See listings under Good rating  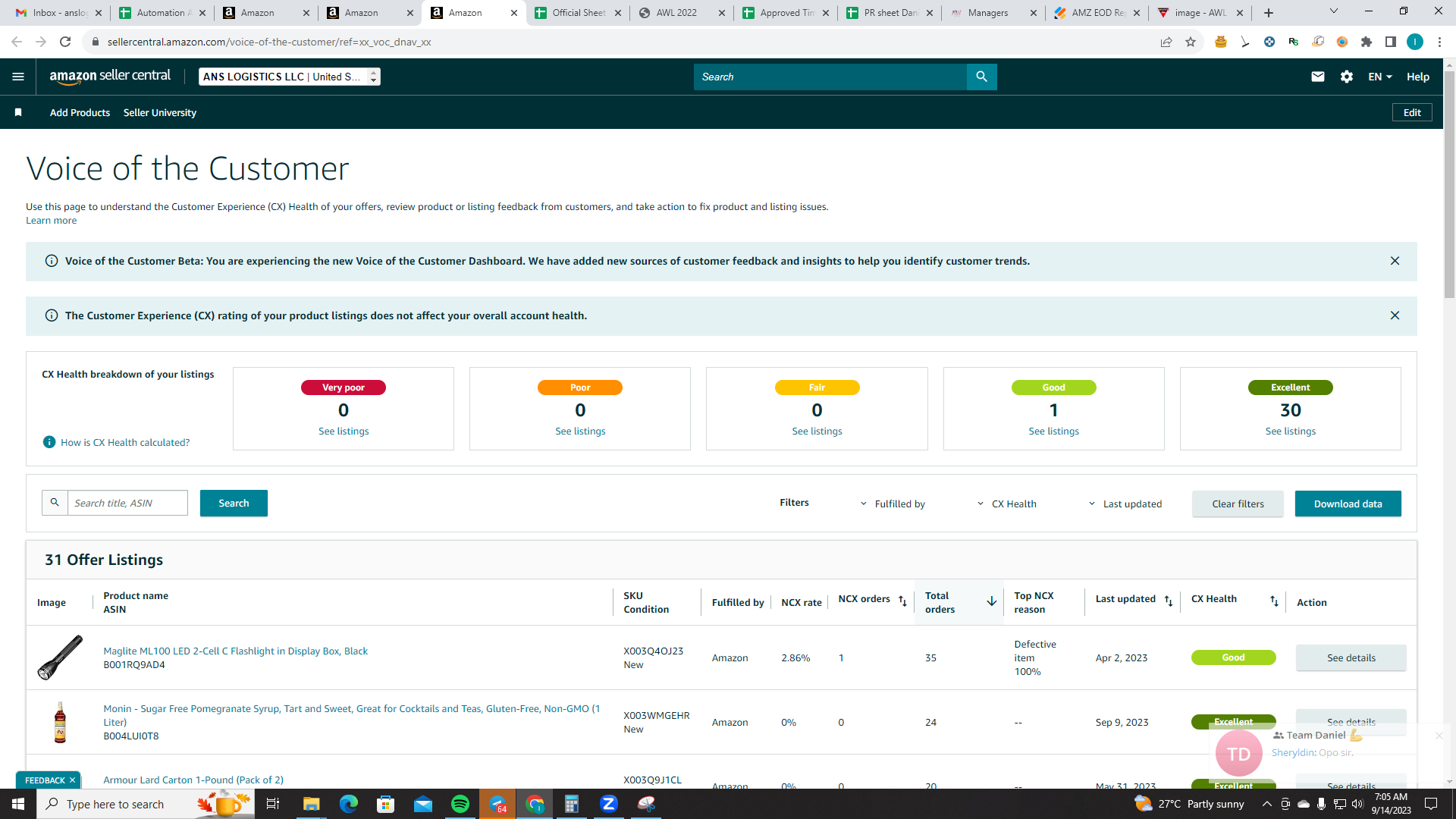pos(1053,431)
